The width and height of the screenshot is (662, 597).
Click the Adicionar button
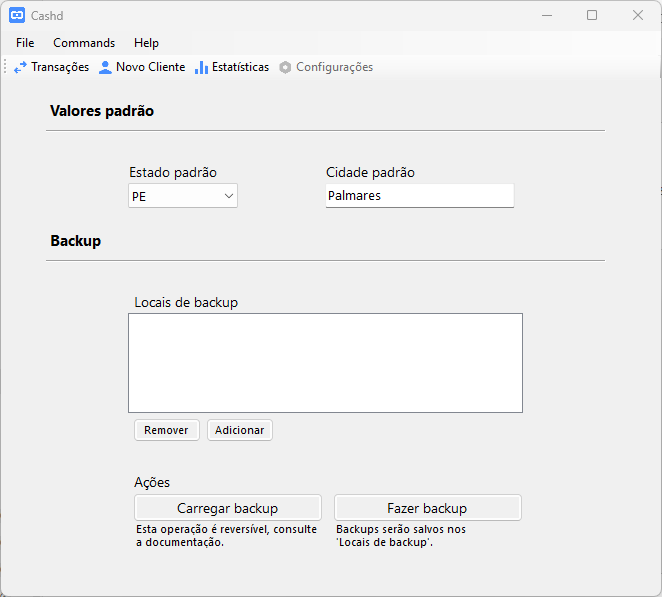[240, 430]
